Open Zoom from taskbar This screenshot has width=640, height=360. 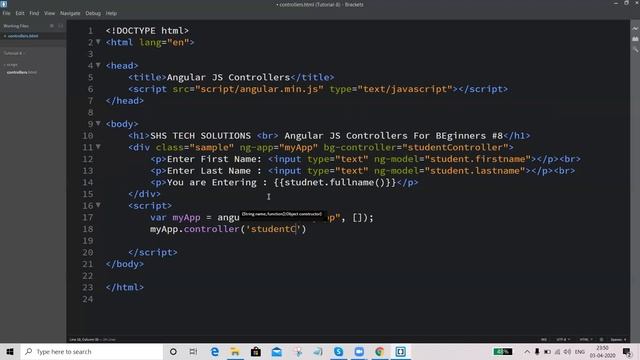tap(359, 351)
